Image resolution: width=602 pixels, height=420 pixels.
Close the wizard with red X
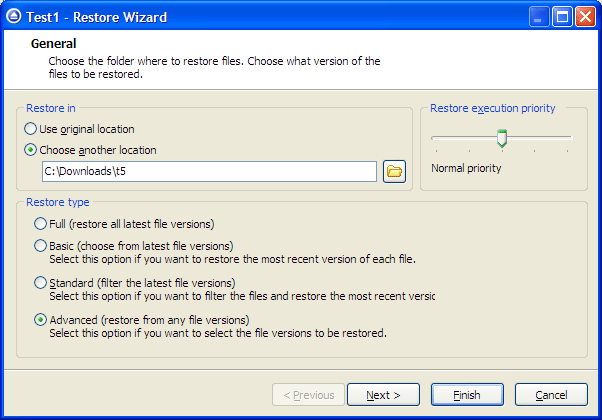(585, 17)
